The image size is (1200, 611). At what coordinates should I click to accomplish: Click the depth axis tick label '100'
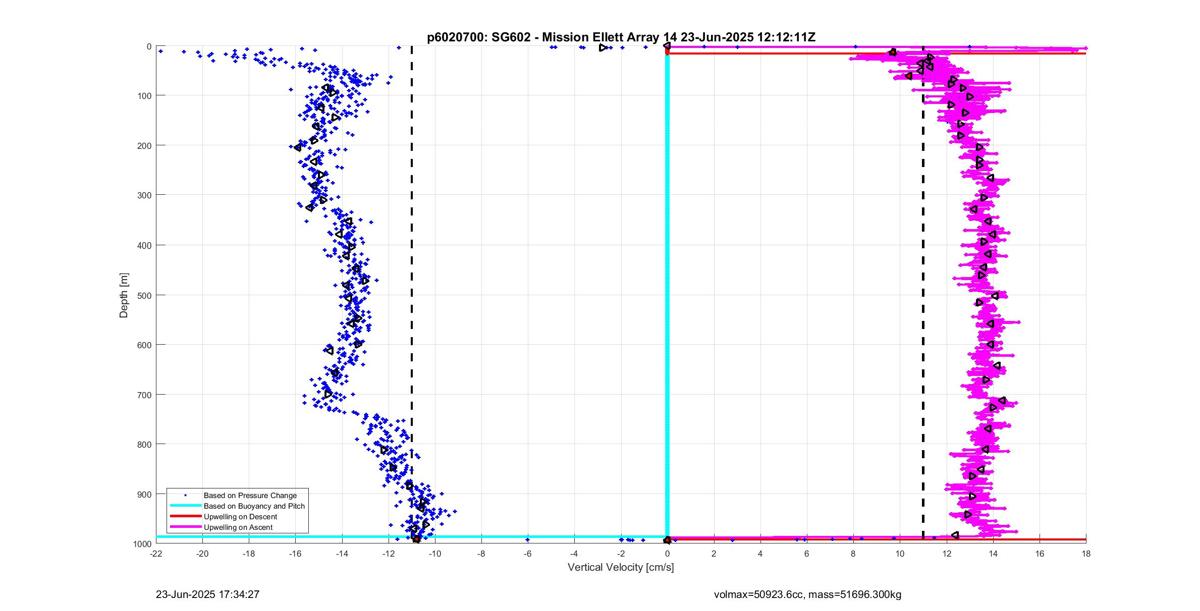(144, 96)
